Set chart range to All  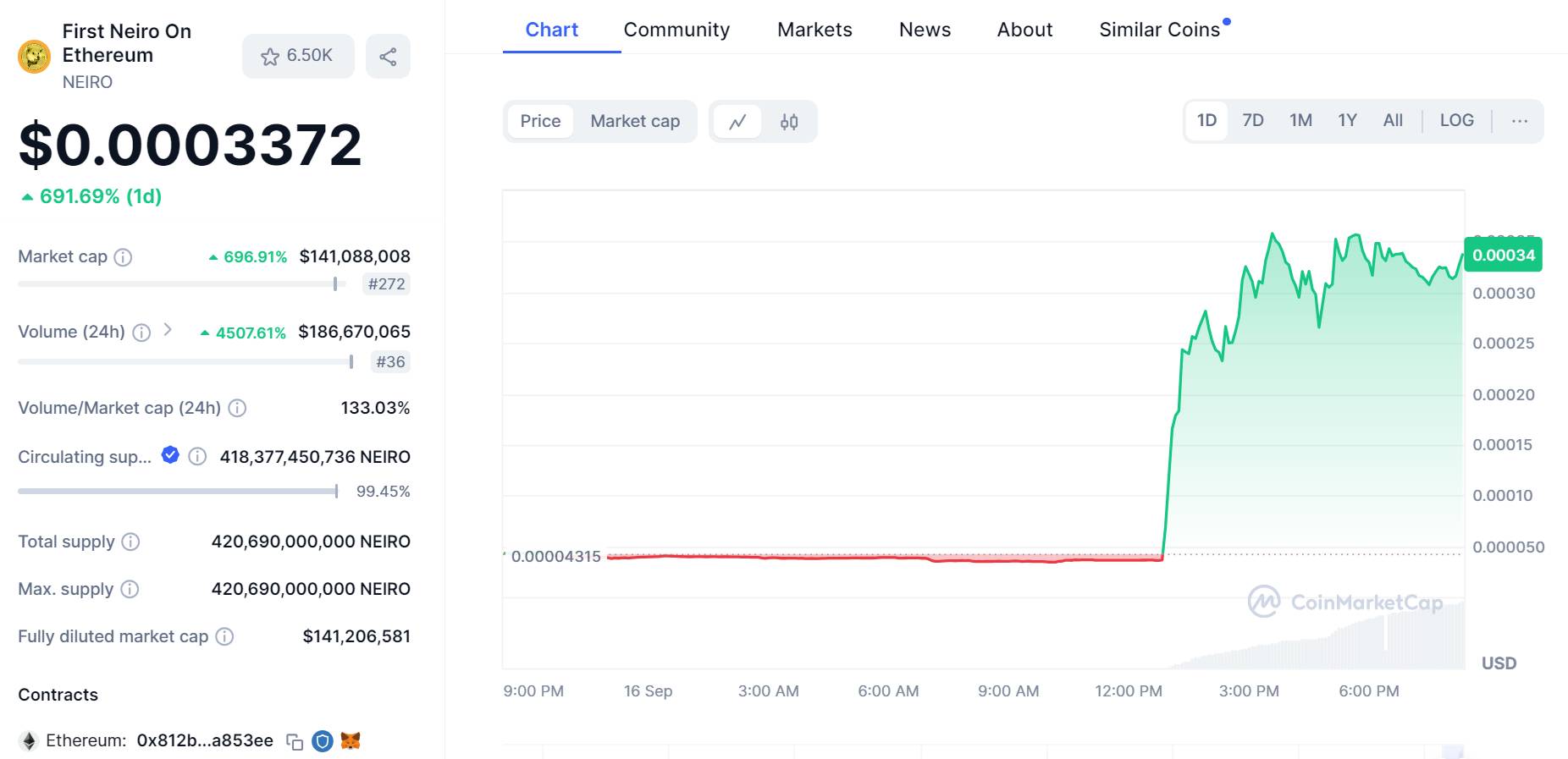(x=1393, y=120)
